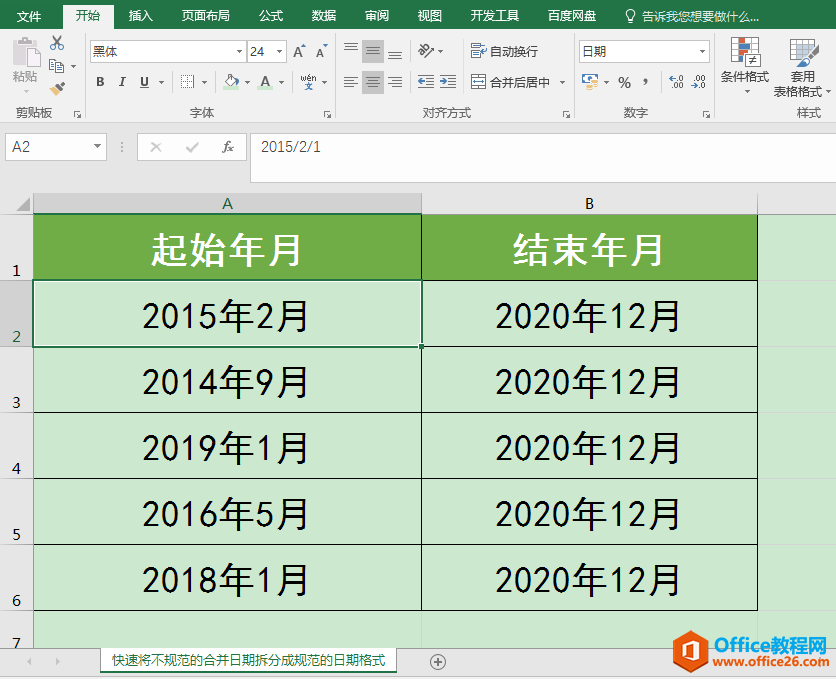
Task: Click inside the formula bar
Action: [x=543, y=158]
